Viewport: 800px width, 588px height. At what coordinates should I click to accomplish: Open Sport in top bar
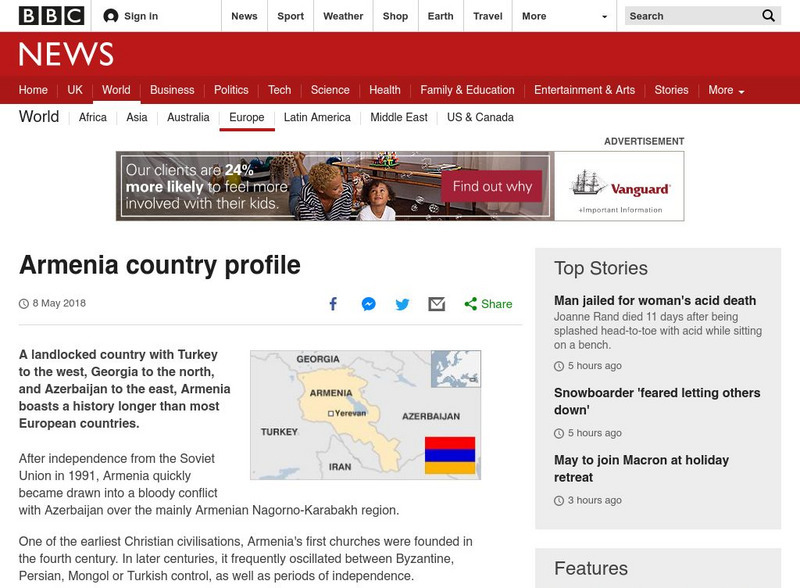point(290,16)
